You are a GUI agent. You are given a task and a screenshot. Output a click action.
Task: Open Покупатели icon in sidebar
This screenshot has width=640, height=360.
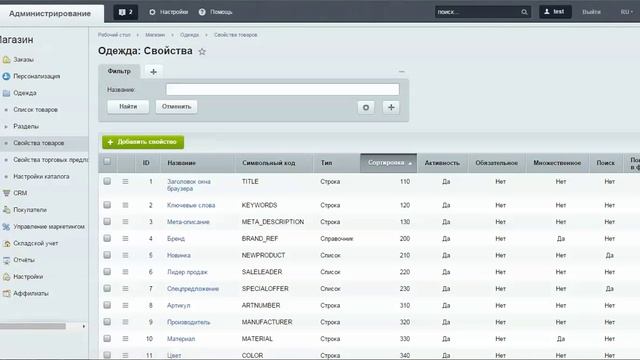6,210
